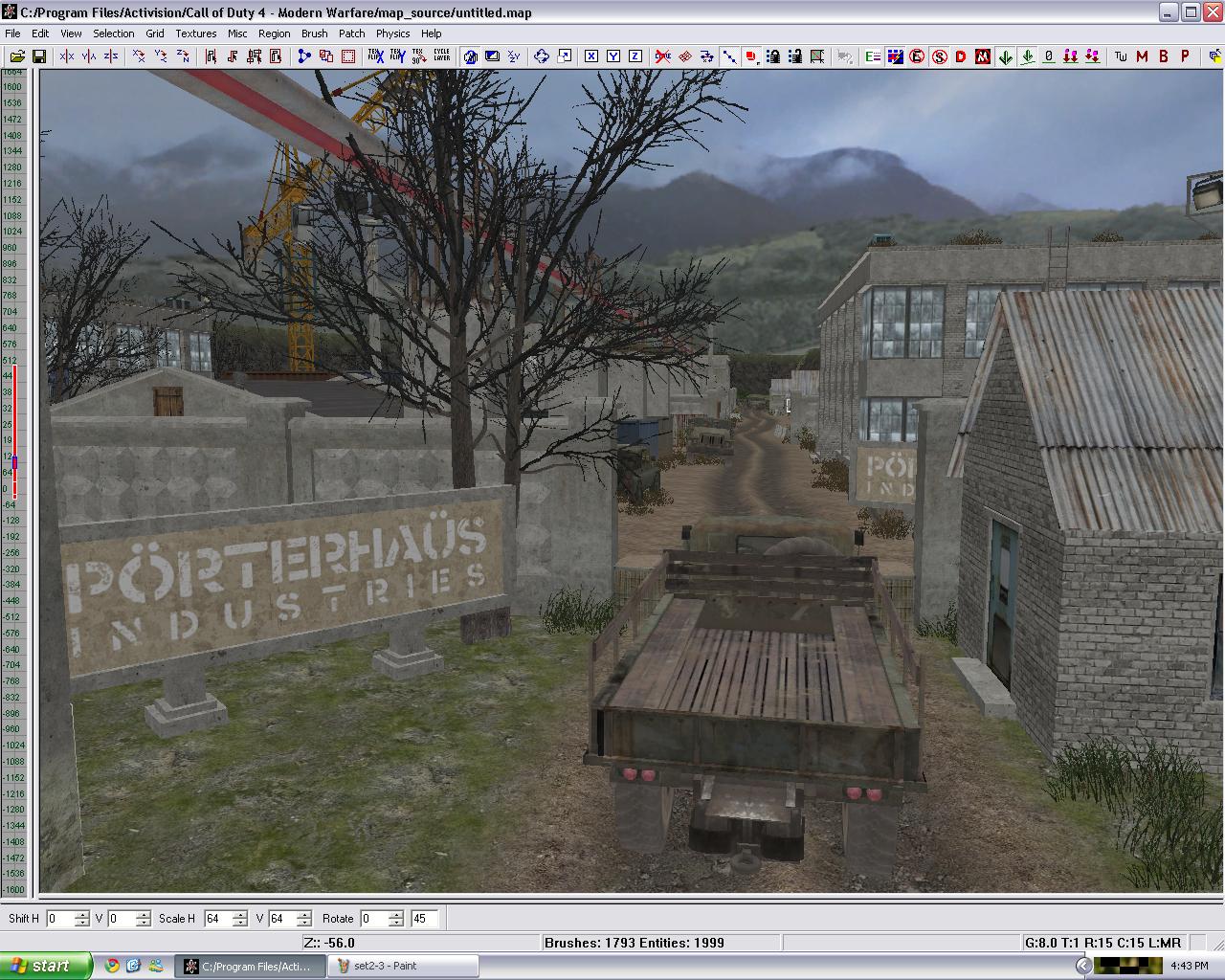Click the Tu toolbar icon

click(1121, 56)
